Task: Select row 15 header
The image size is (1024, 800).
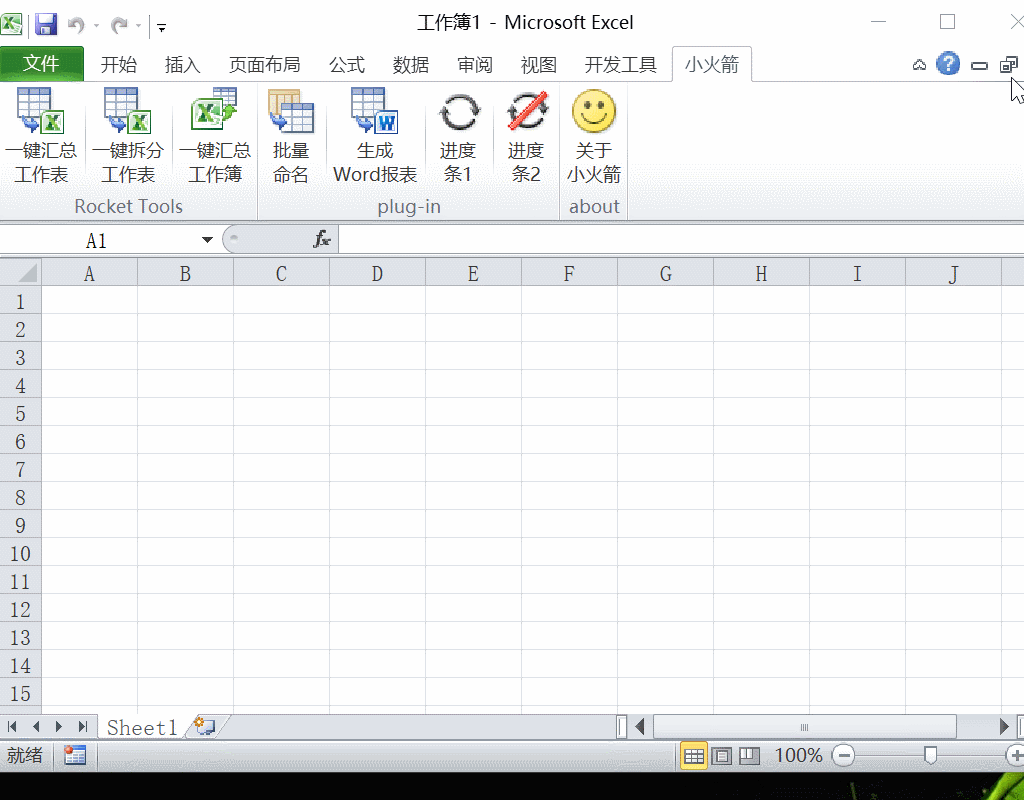Action: [21, 693]
